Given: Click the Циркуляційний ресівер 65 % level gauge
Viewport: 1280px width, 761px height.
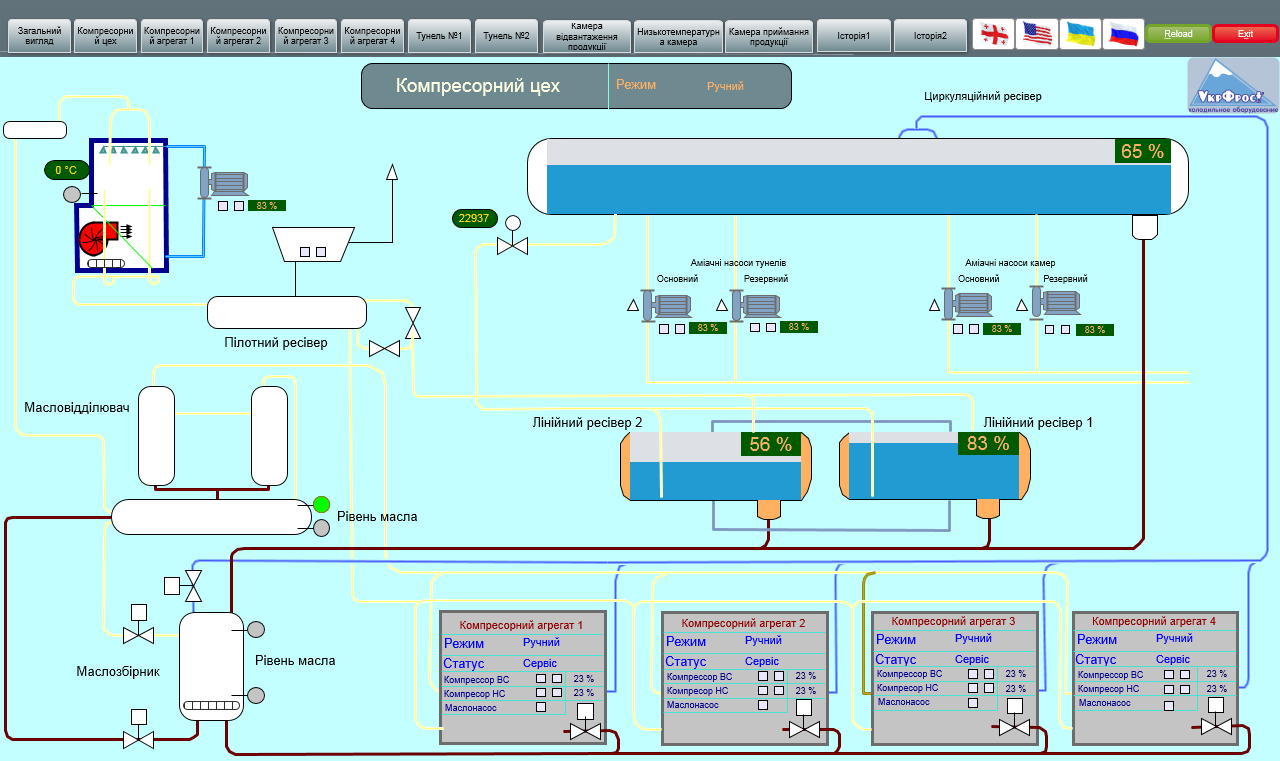Looking at the screenshot, I should [1143, 152].
